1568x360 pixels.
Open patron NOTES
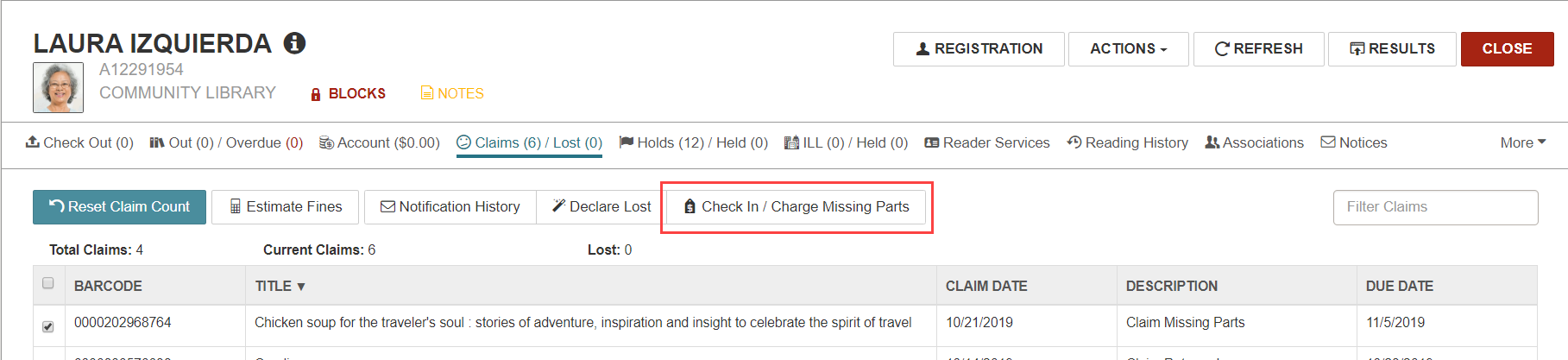(x=451, y=93)
